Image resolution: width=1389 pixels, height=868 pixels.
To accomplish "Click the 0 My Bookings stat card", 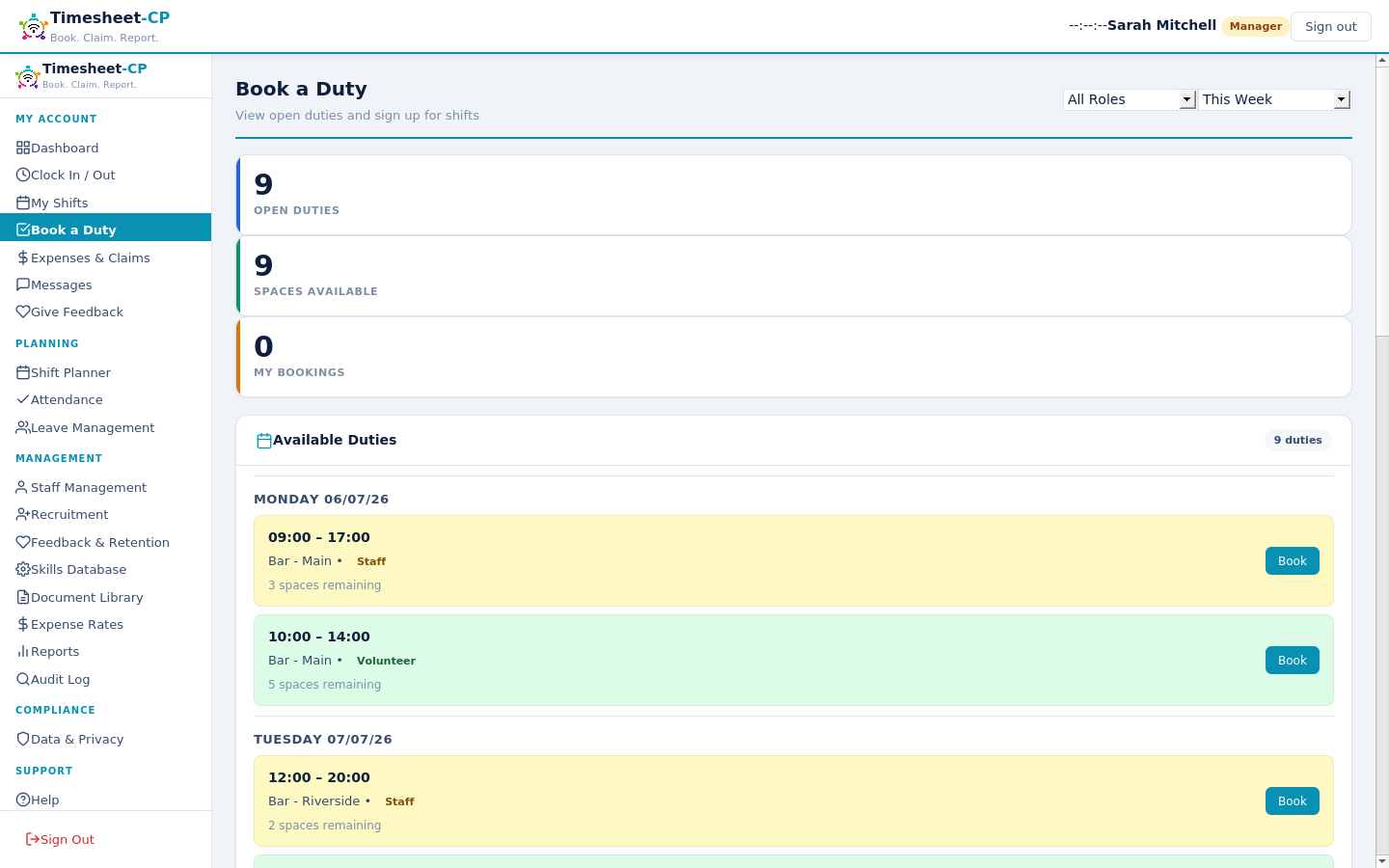I will click(x=794, y=357).
